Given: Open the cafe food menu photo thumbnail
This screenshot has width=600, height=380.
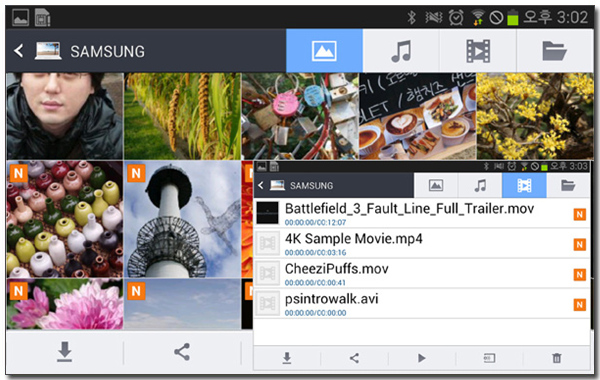Looking at the screenshot, I should 418,116.
